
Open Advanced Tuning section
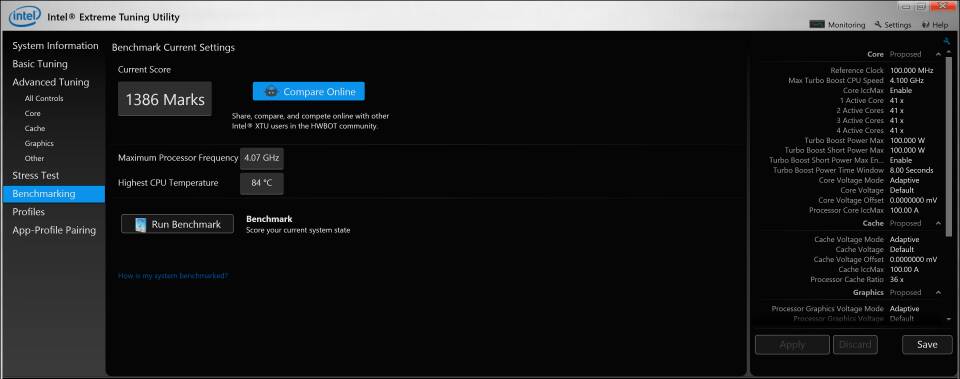(x=51, y=82)
